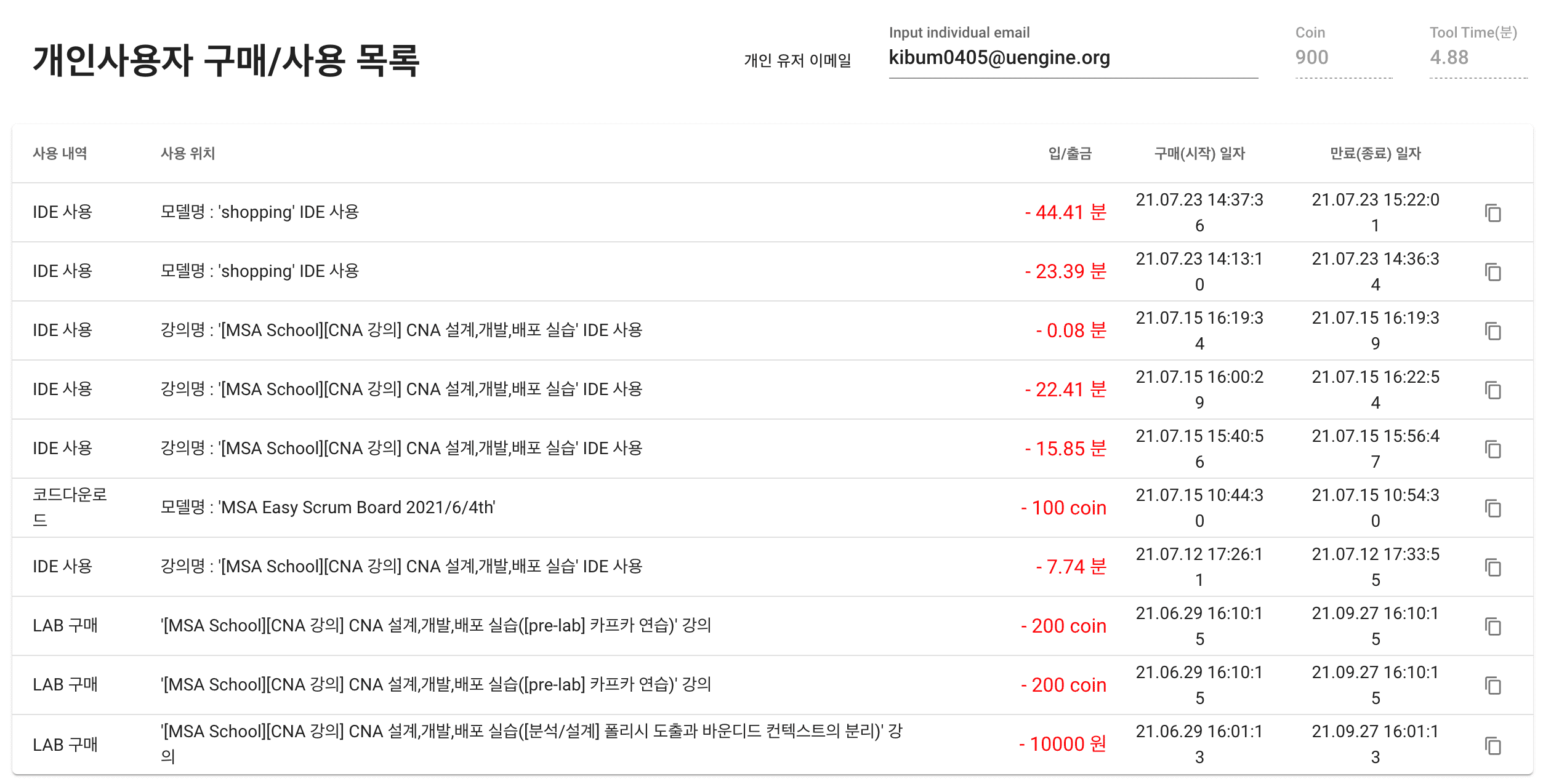The width and height of the screenshot is (1543, 784).
Task: Select the MSA Easy Scrum Board row
Action: (x=773, y=508)
